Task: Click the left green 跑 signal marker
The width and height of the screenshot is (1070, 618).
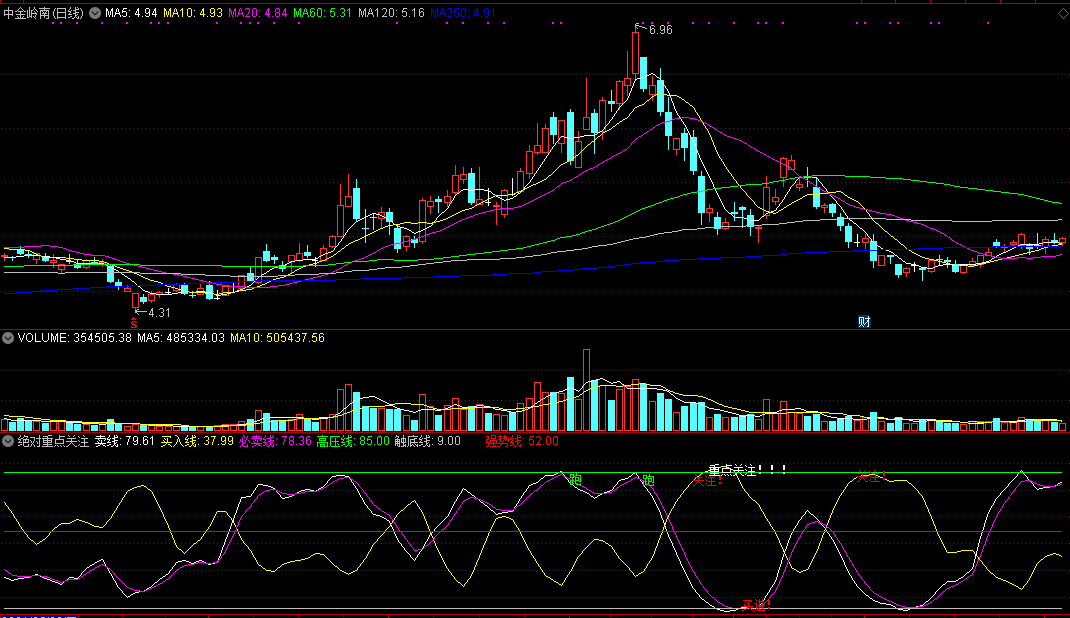Action: coord(575,480)
